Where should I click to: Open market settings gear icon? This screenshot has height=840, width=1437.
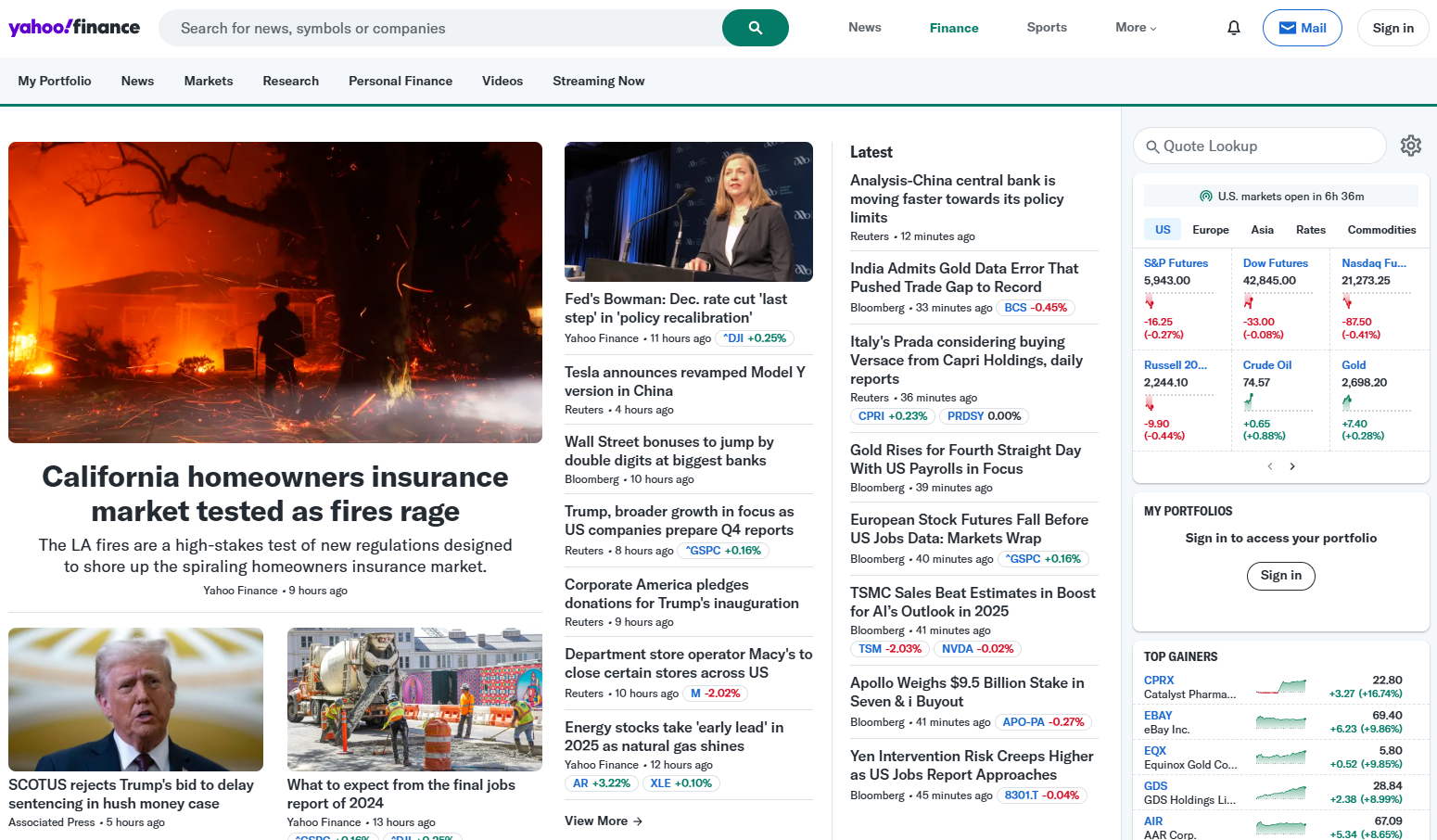point(1410,146)
